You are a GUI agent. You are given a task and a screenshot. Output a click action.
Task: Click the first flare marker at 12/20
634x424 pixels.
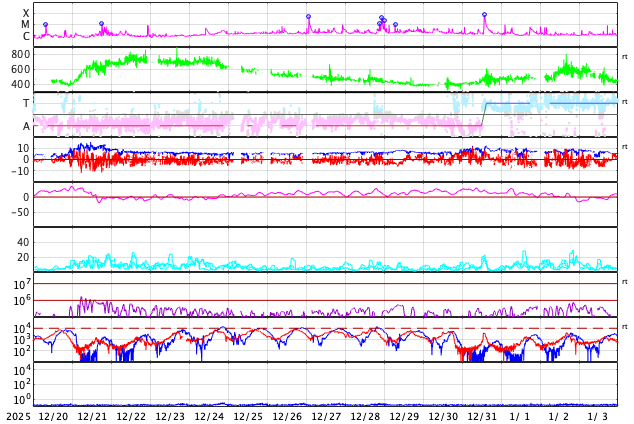tap(45, 24)
